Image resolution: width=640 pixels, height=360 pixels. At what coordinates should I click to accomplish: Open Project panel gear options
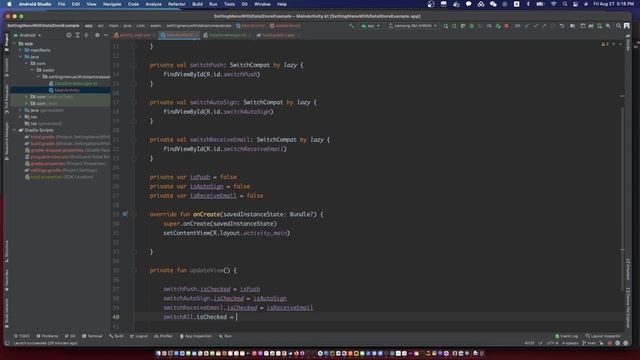[x=97, y=36]
